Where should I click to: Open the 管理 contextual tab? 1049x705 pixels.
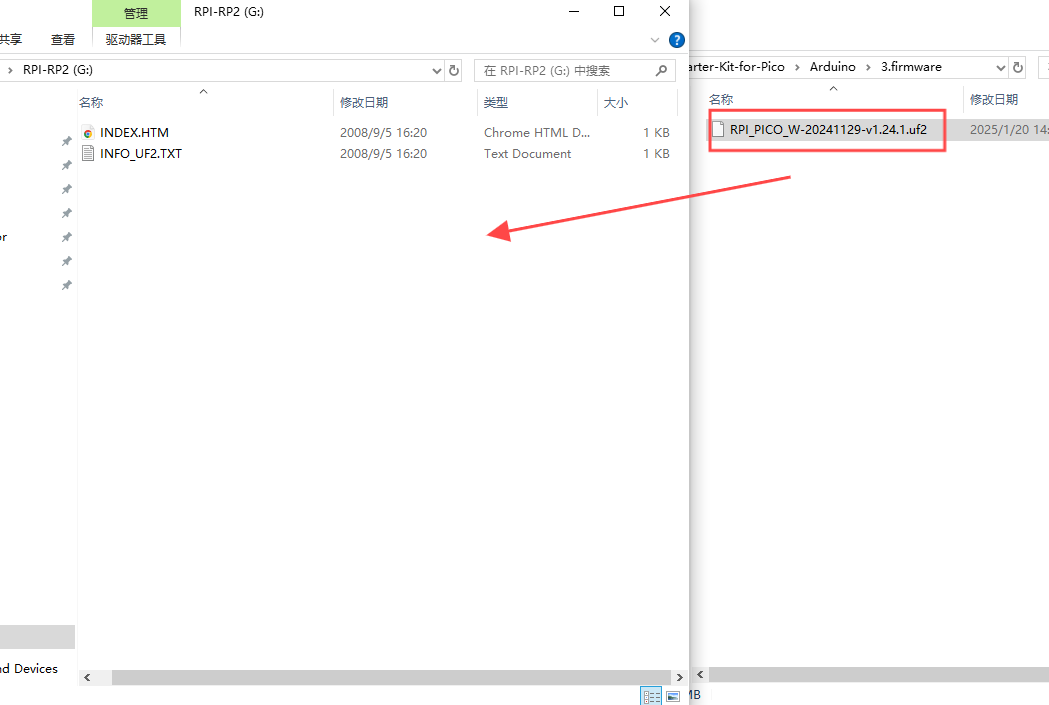coord(136,13)
